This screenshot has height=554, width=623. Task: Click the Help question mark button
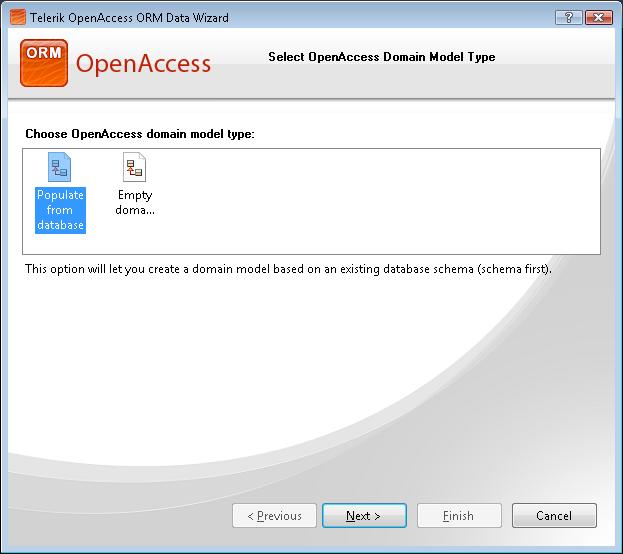click(569, 17)
